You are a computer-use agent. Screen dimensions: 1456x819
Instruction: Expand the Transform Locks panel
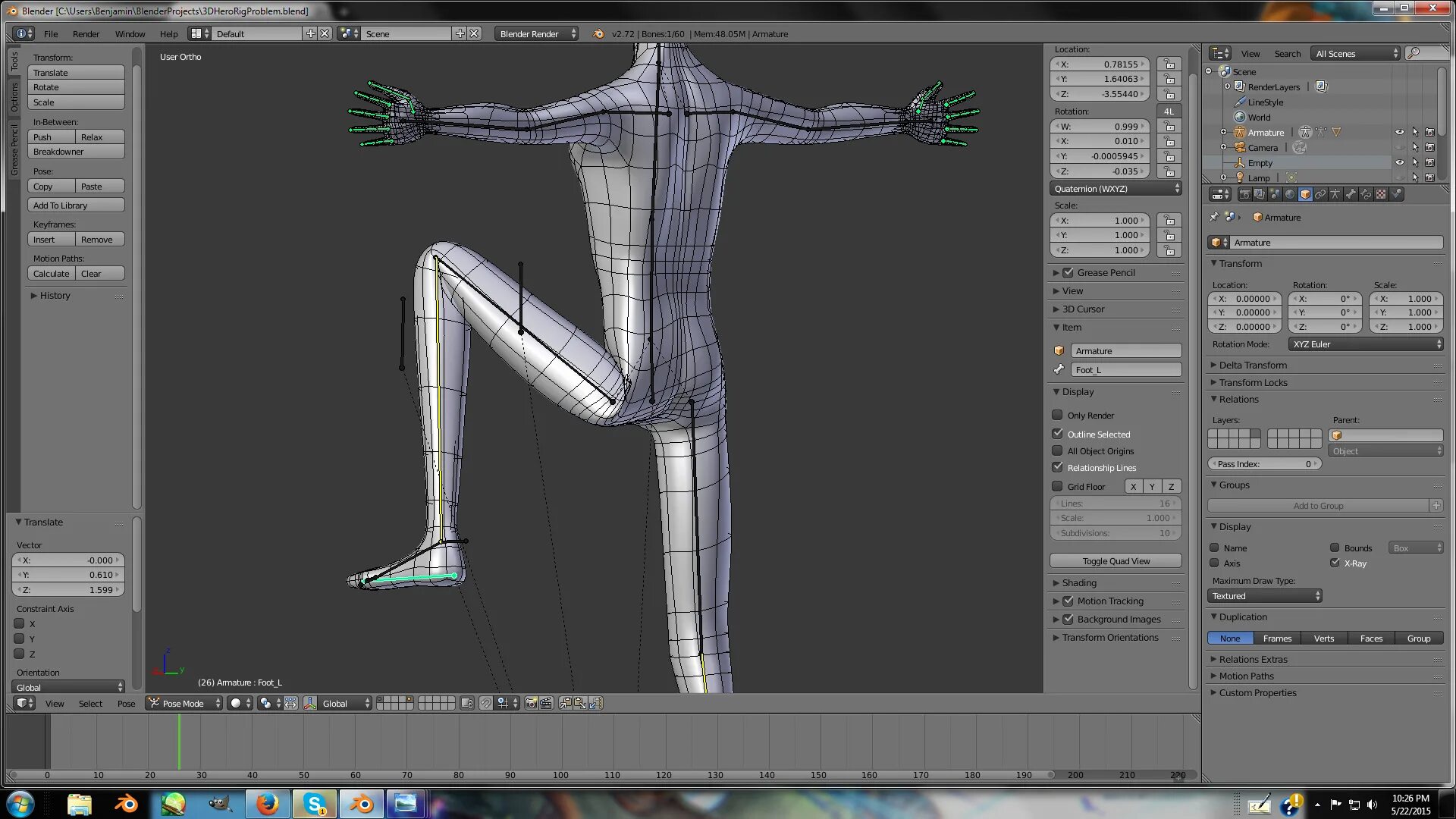point(1253,382)
